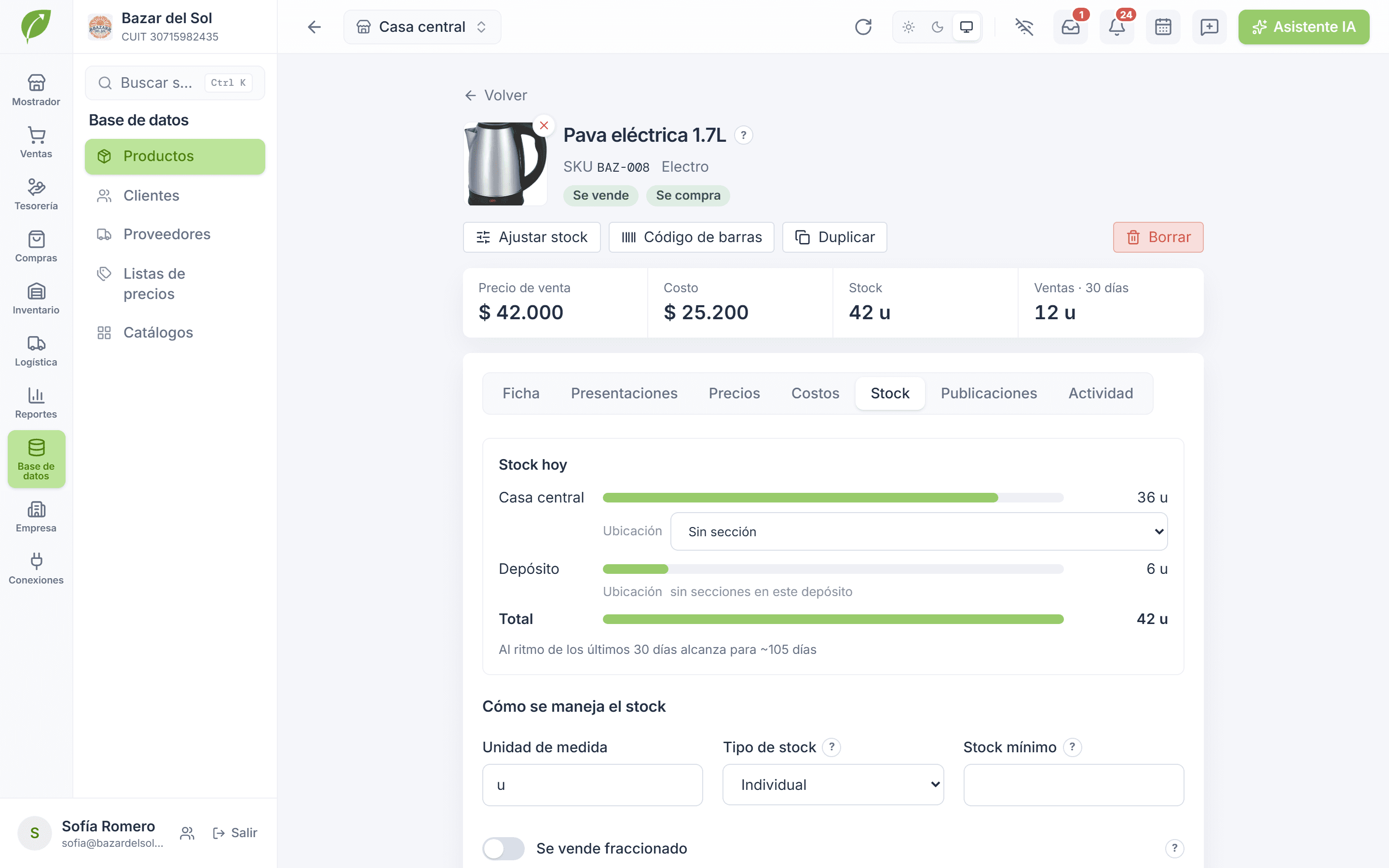
Task: Open Clientes in Base de datos menu
Action: (175, 196)
